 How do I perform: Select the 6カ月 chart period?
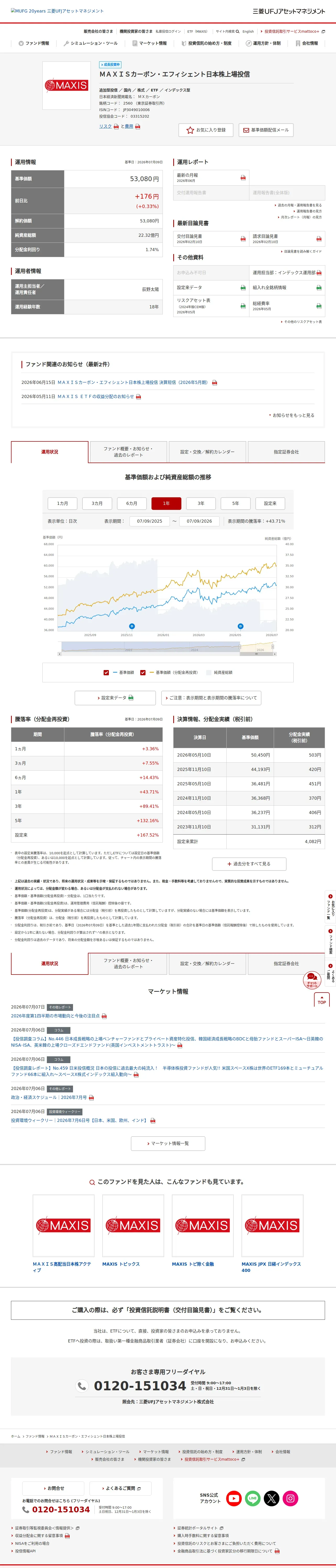[x=132, y=503]
